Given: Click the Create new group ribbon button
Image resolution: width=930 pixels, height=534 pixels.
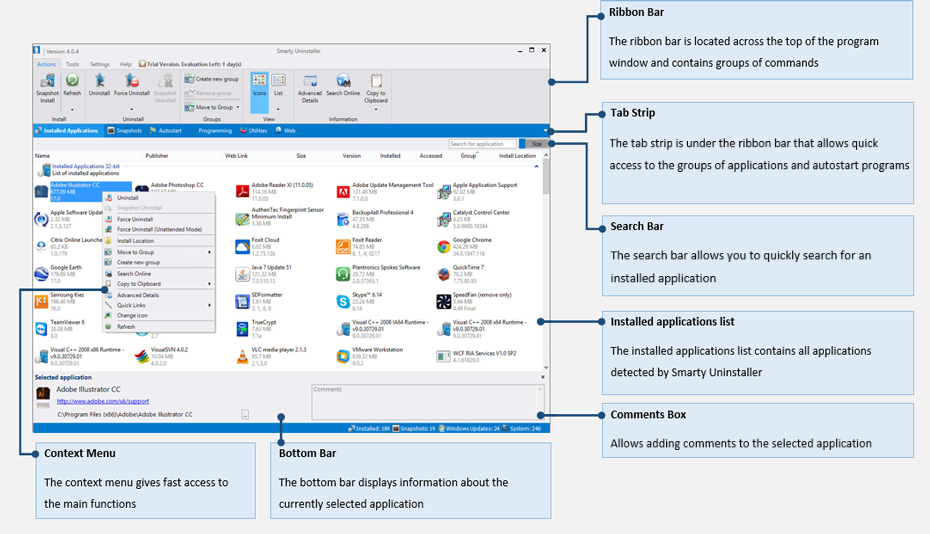Looking at the screenshot, I should [x=214, y=78].
